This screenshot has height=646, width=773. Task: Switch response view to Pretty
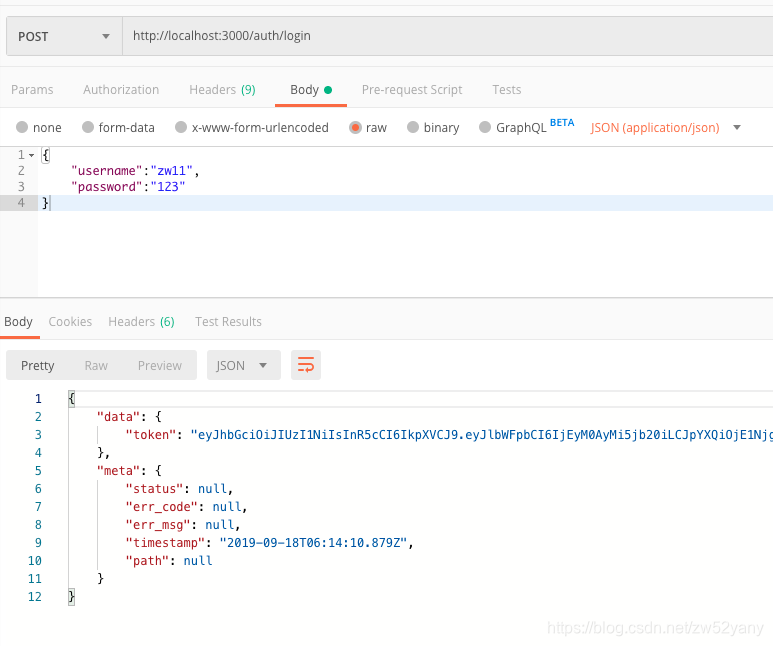coord(37,365)
